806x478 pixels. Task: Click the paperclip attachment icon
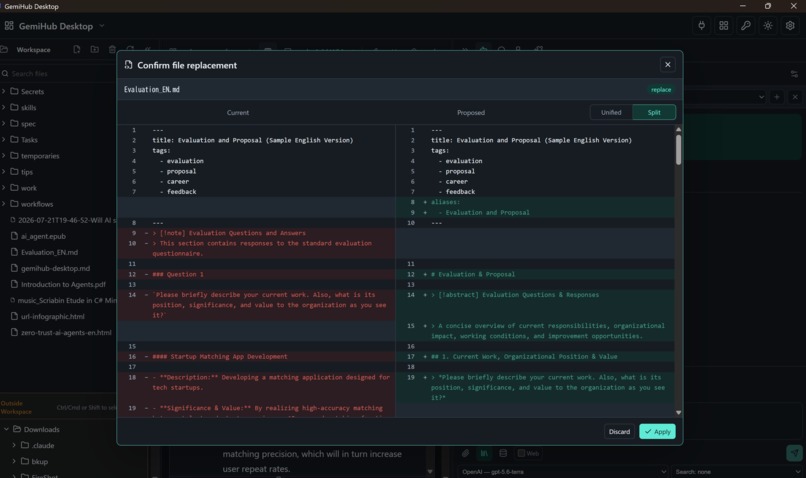tap(465, 453)
